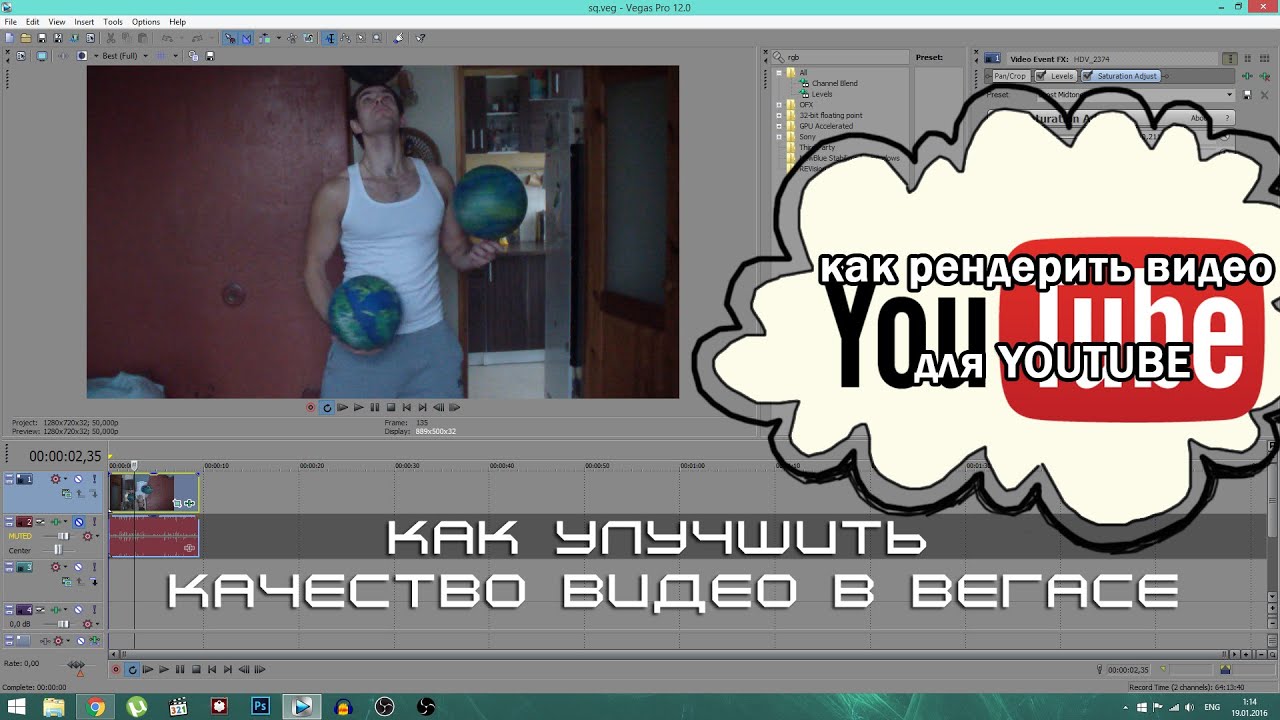The image size is (1280, 720).
Task: Click Record button under video preview
Action: (x=310, y=407)
